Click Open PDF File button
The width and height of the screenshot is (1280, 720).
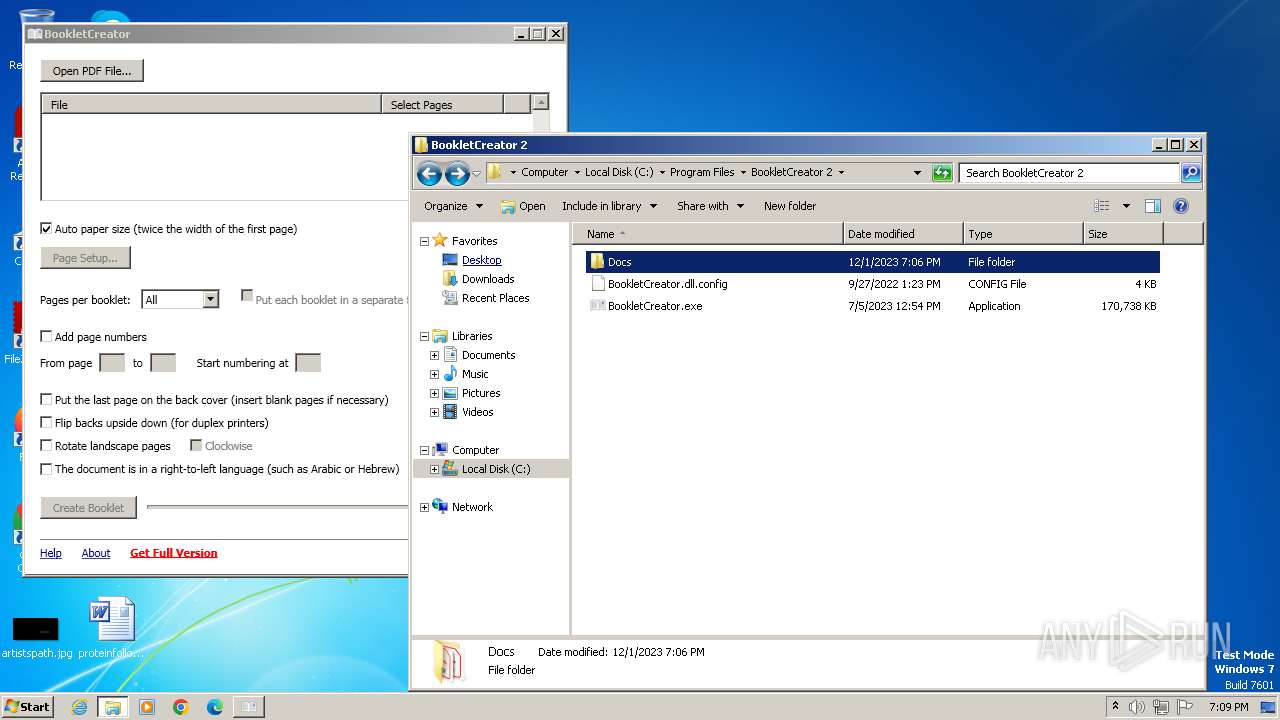coord(92,71)
